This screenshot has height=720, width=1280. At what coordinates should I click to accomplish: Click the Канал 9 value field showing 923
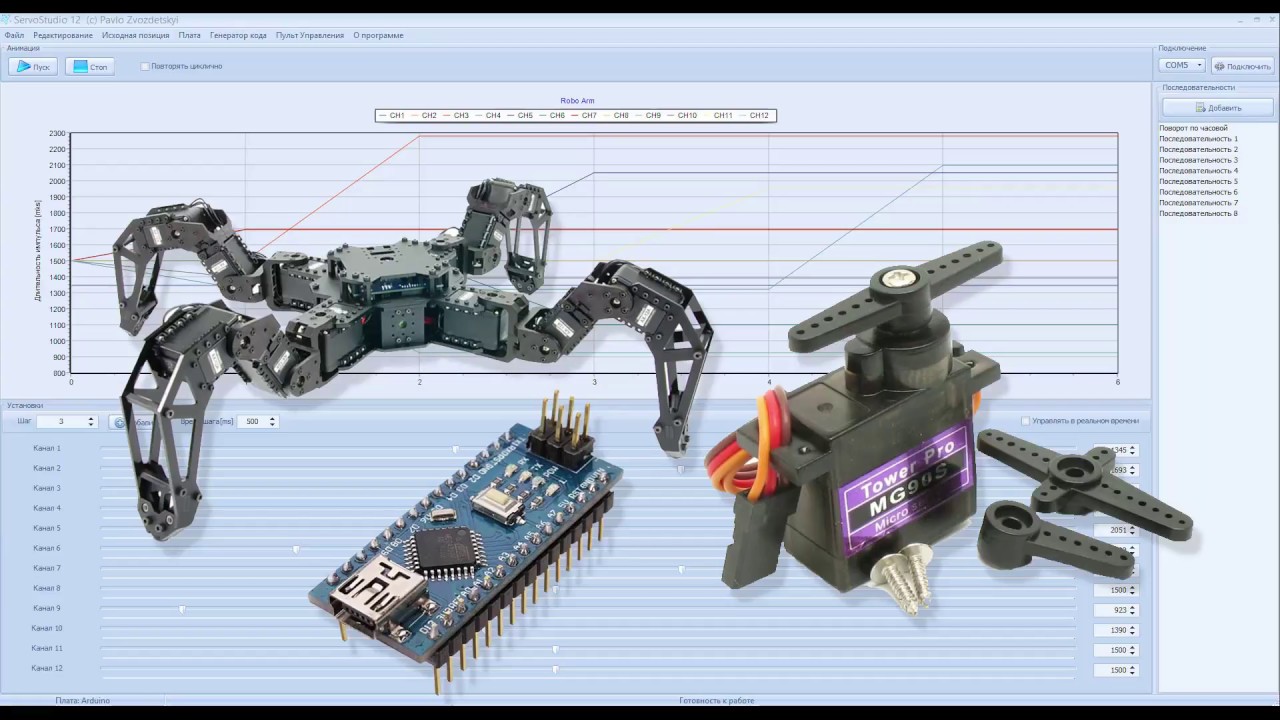(x=1116, y=610)
